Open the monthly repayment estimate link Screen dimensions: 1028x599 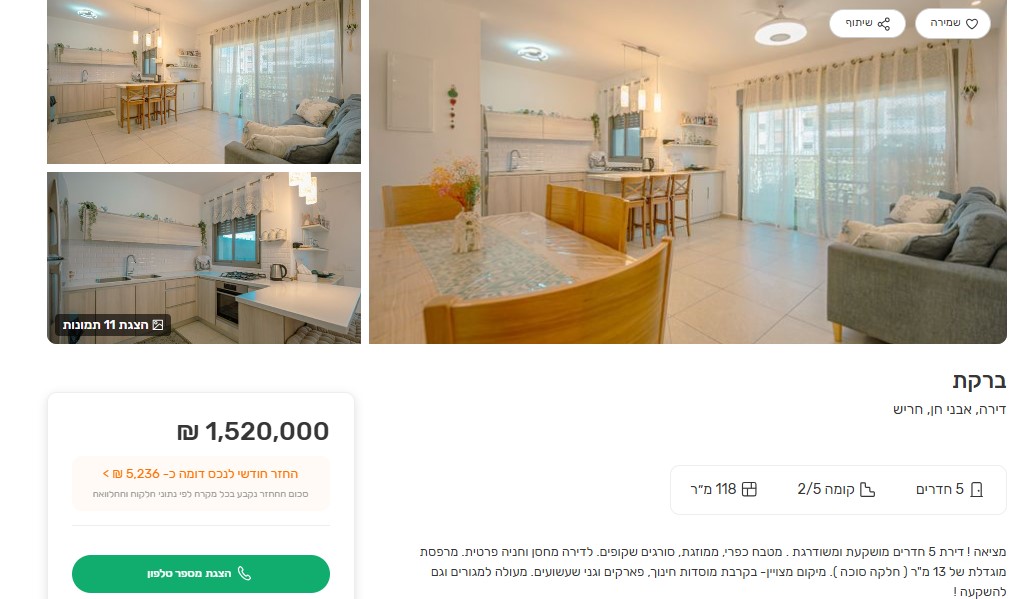(201, 474)
